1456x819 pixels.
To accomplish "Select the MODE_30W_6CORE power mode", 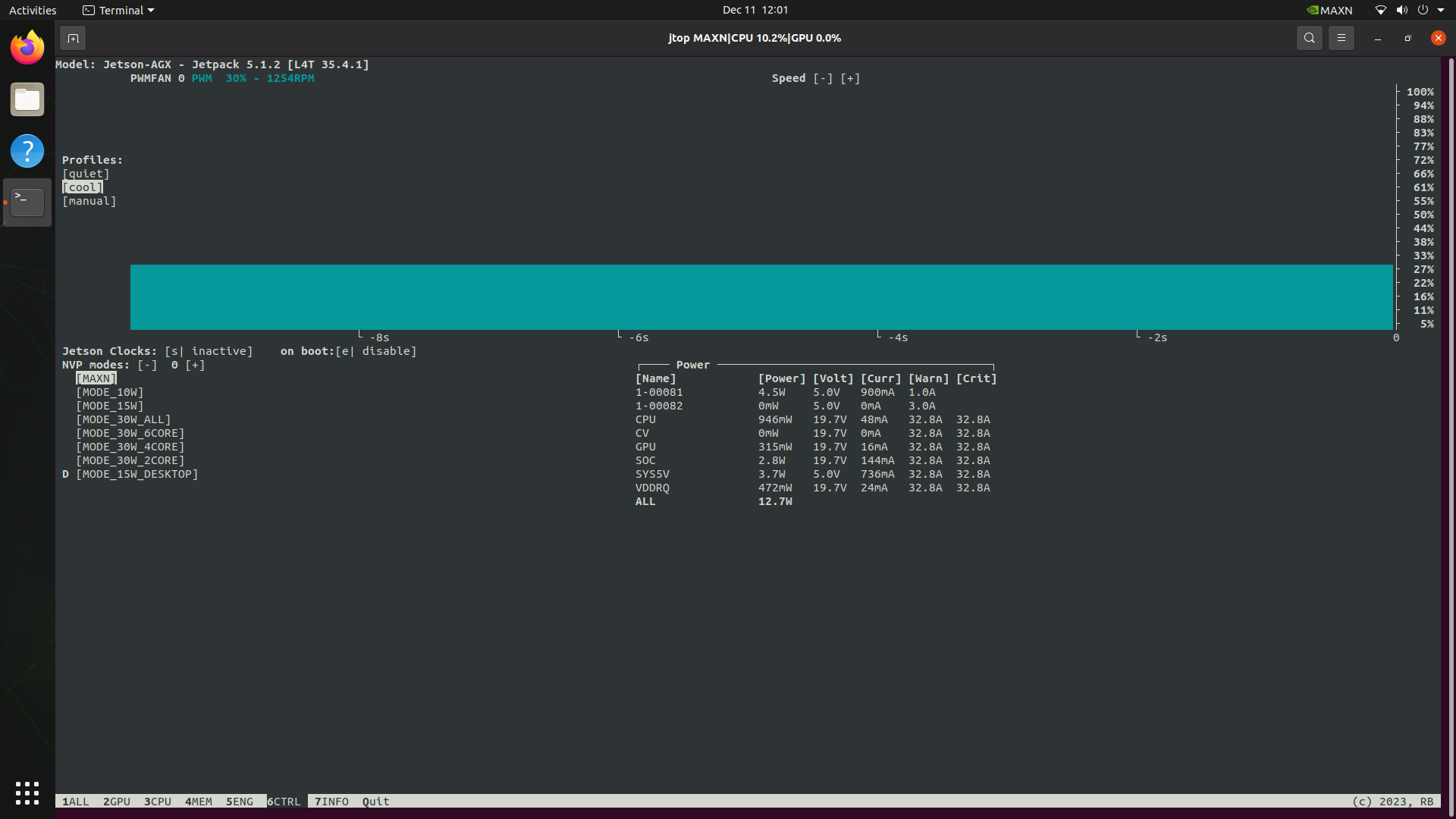I will 130,433.
